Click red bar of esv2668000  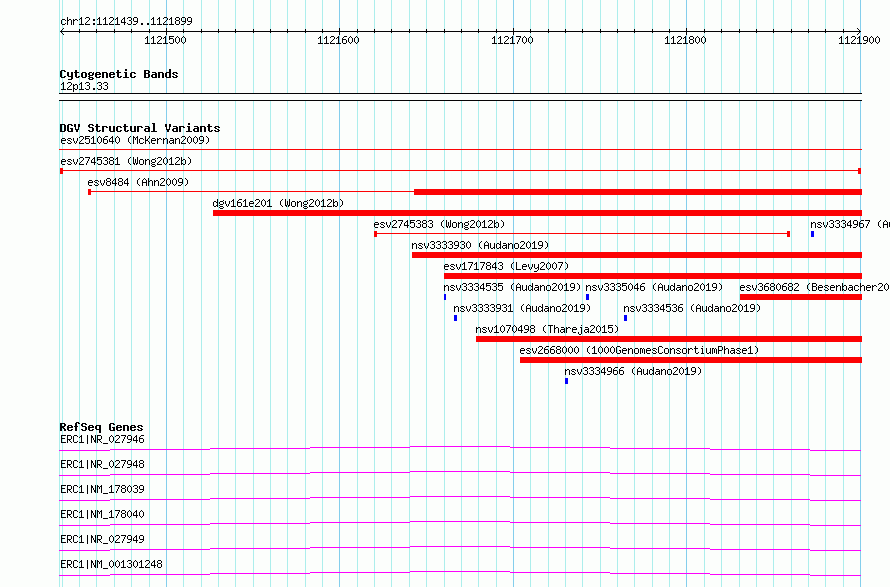click(x=691, y=360)
